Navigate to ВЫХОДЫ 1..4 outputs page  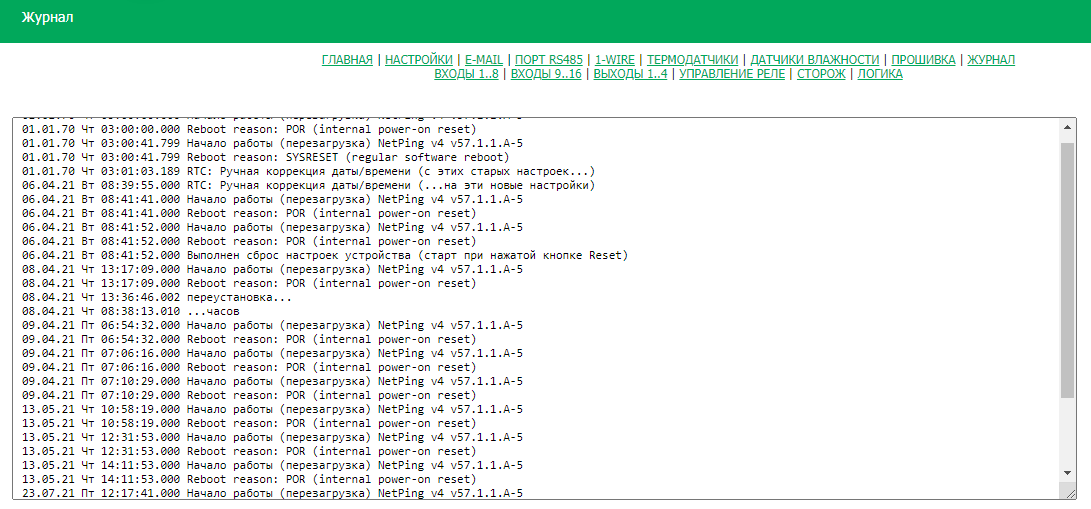tap(630, 74)
